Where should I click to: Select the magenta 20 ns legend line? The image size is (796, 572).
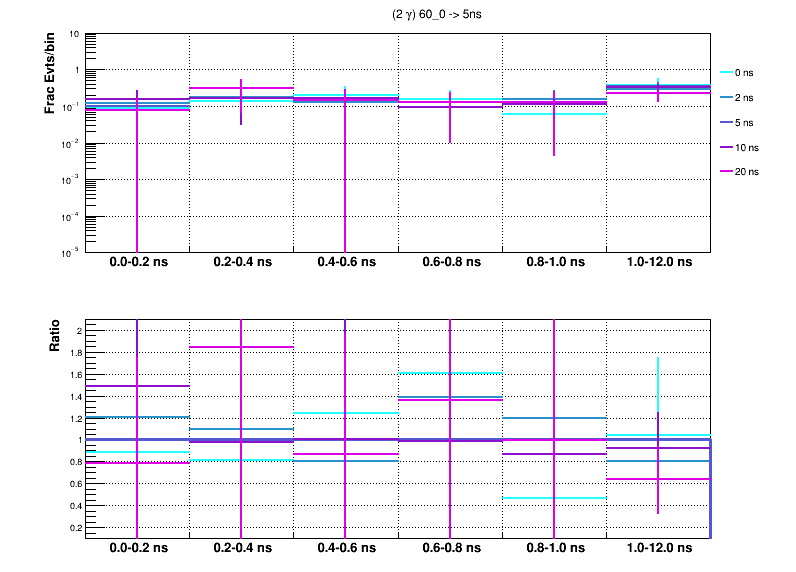pyautogui.click(x=726, y=172)
